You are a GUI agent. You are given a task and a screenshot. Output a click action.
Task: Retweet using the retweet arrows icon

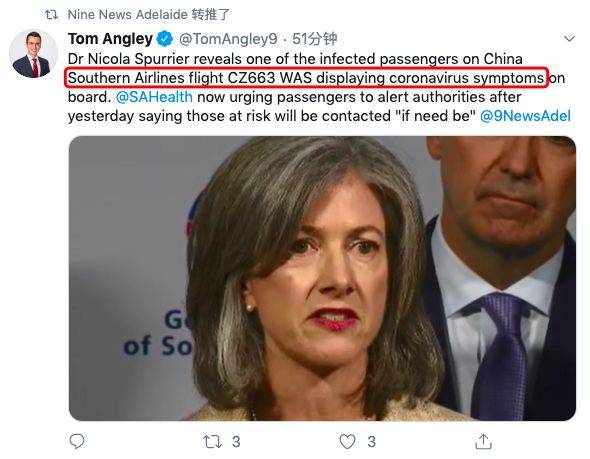[213, 441]
